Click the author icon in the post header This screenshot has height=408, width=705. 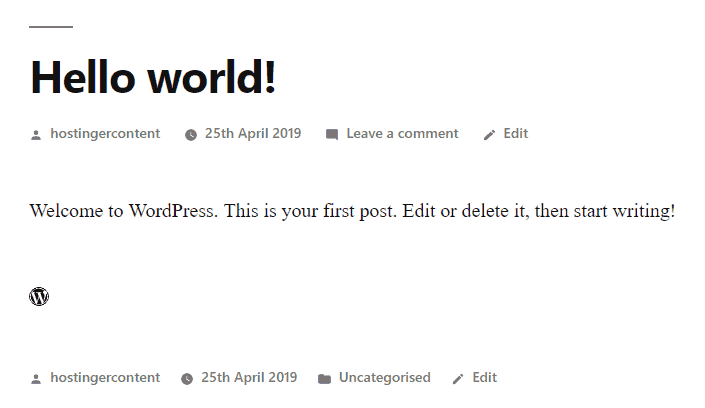(x=36, y=135)
